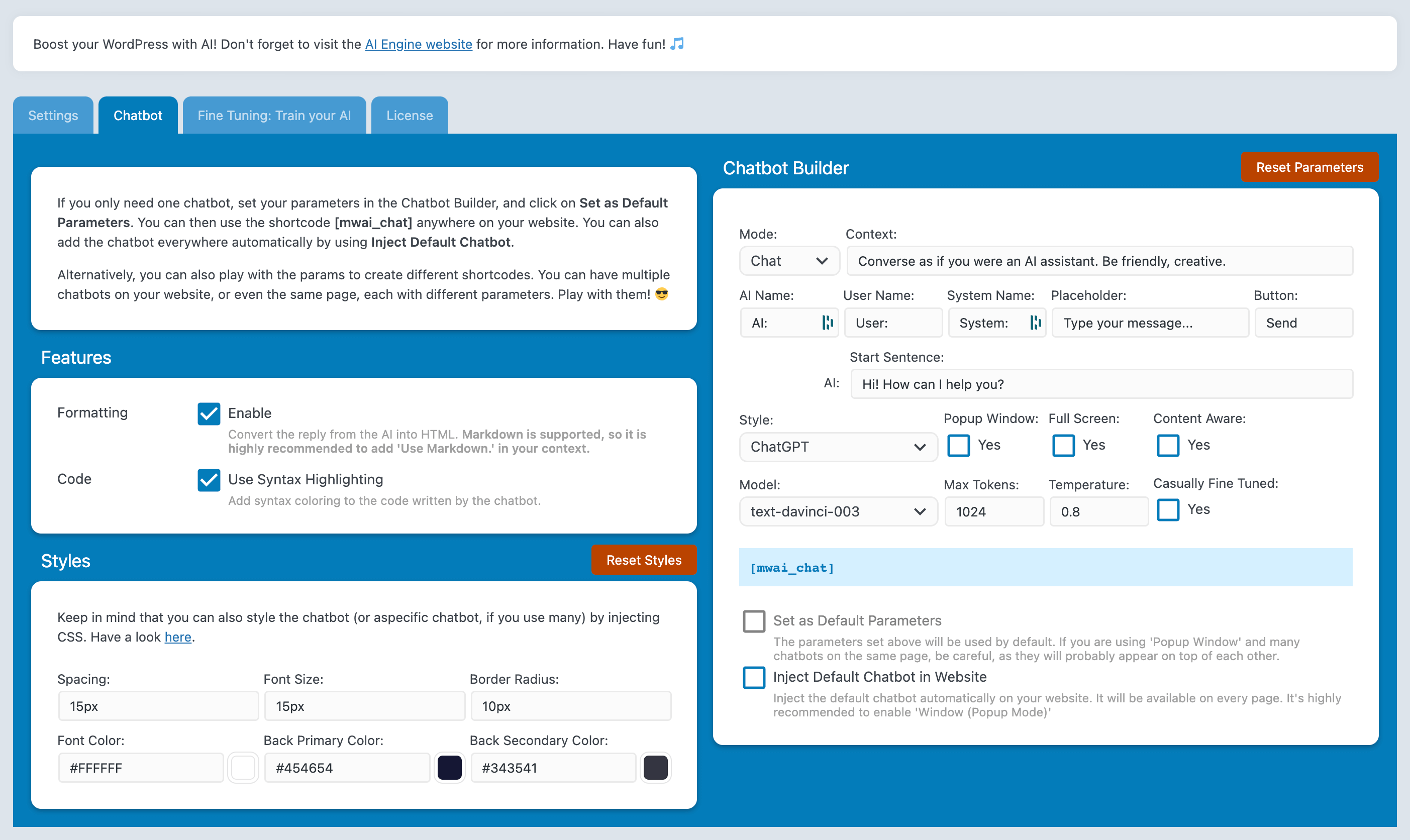Switch to the Fine Tuning Train your AI tab

[x=275, y=115]
